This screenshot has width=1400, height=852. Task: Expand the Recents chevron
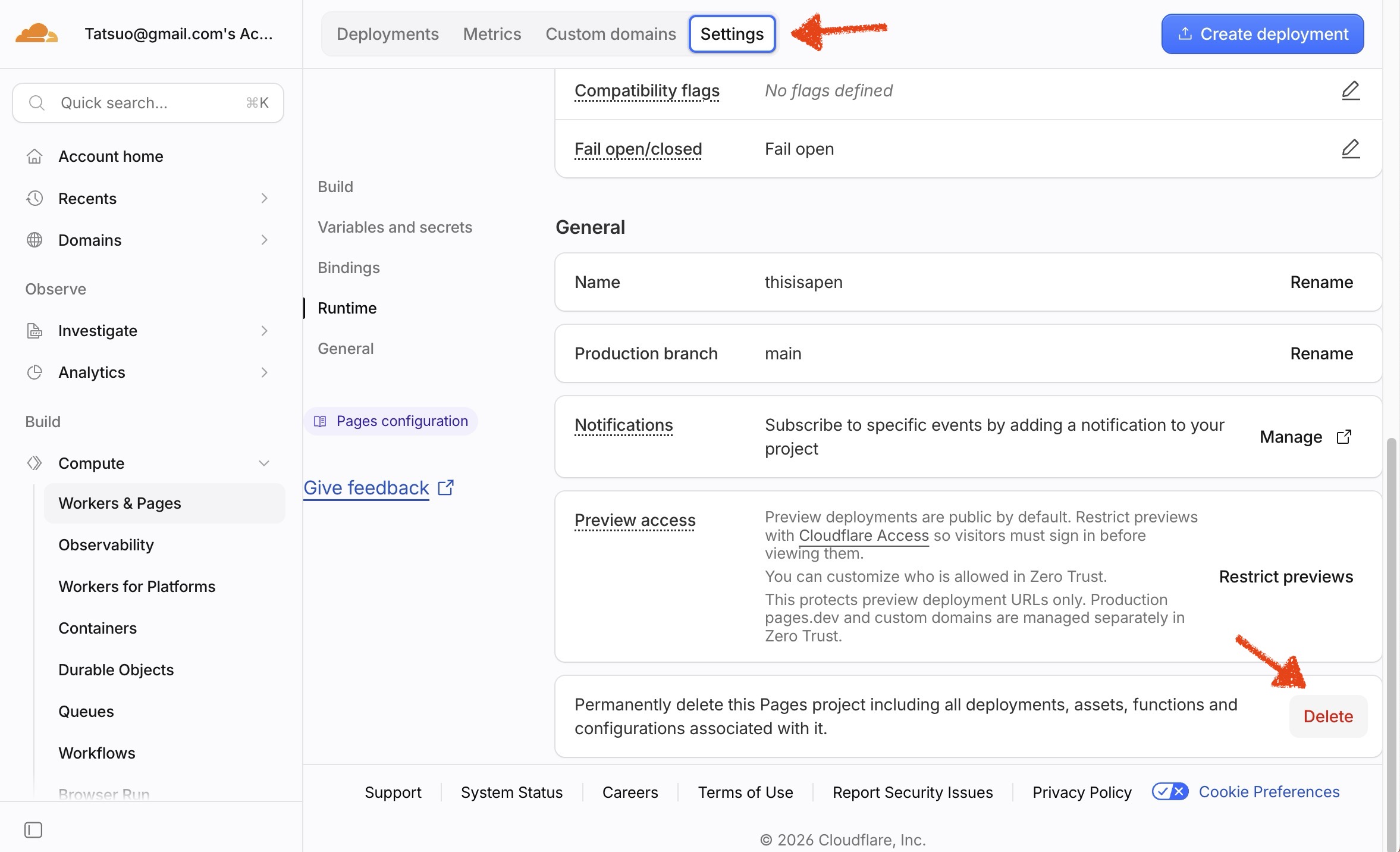[265, 198]
